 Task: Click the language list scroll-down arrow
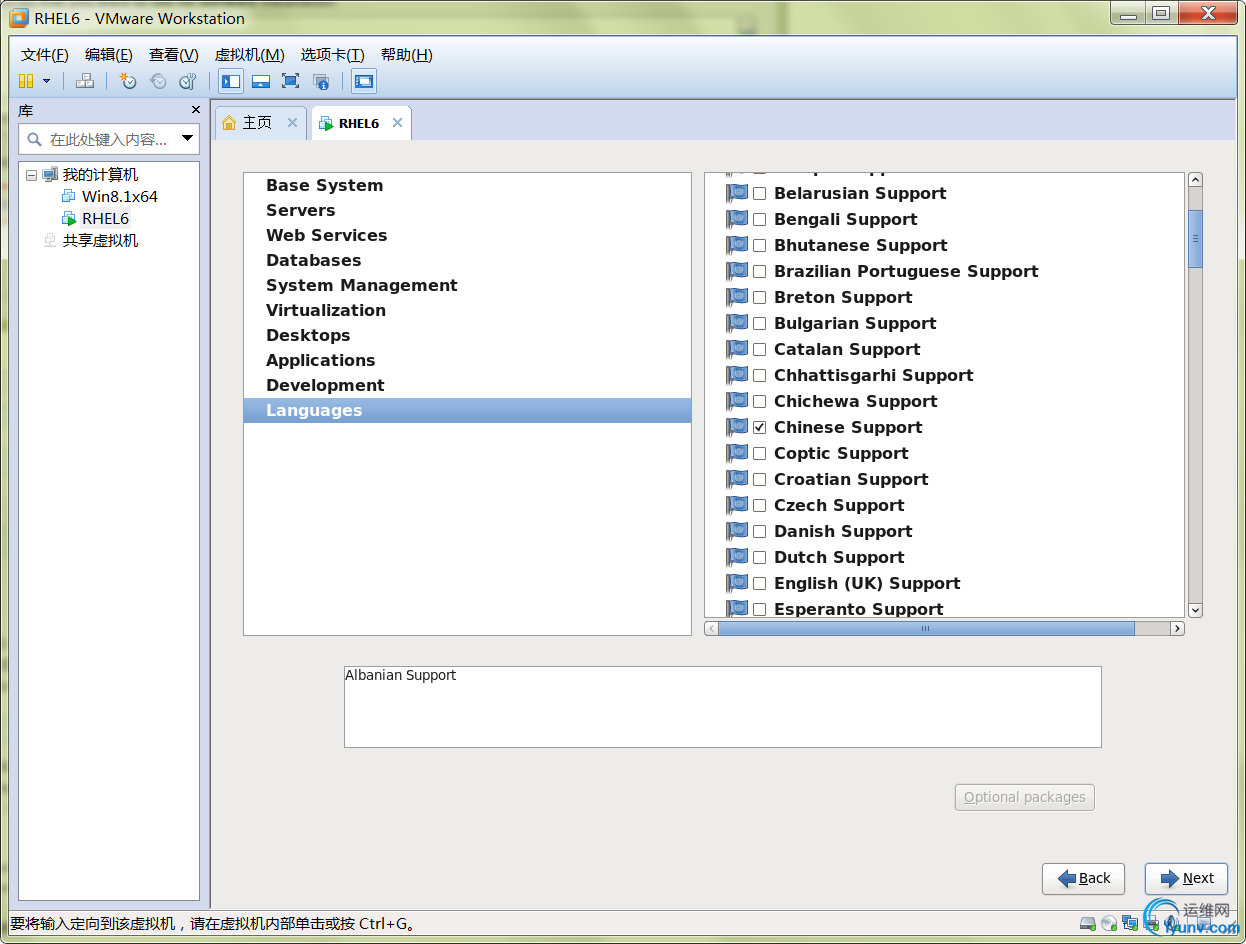[1195, 610]
